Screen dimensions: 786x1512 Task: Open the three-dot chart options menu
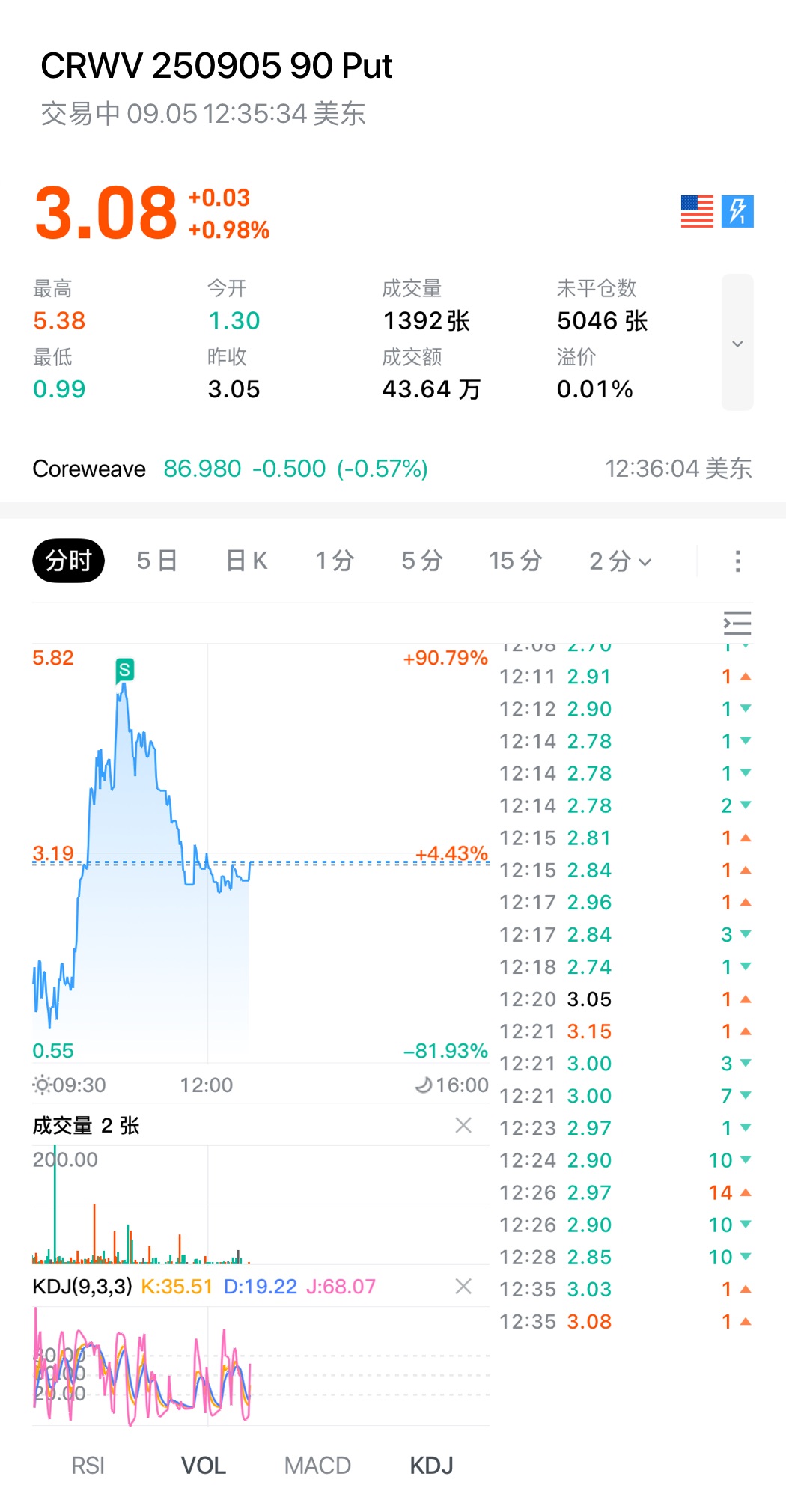click(x=737, y=561)
